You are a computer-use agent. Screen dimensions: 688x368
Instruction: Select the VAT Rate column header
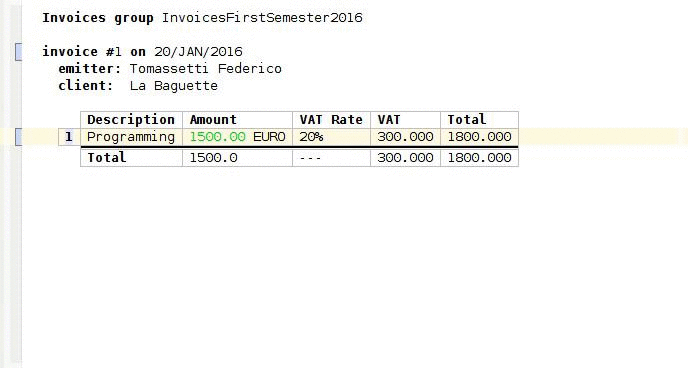[x=331, y=120]
